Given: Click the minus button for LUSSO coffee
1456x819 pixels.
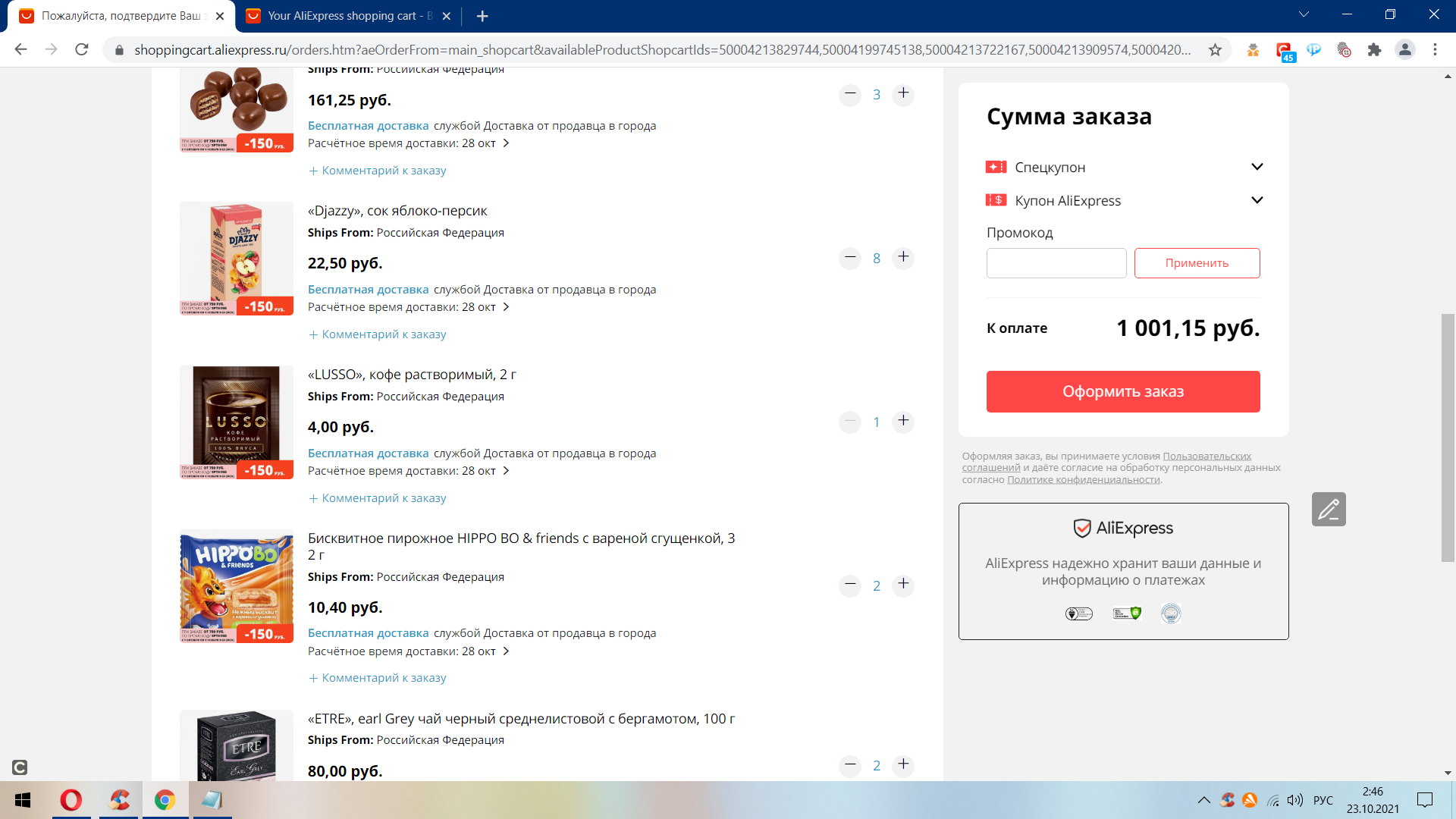Looking at the screenshot, I should [850, 422].
